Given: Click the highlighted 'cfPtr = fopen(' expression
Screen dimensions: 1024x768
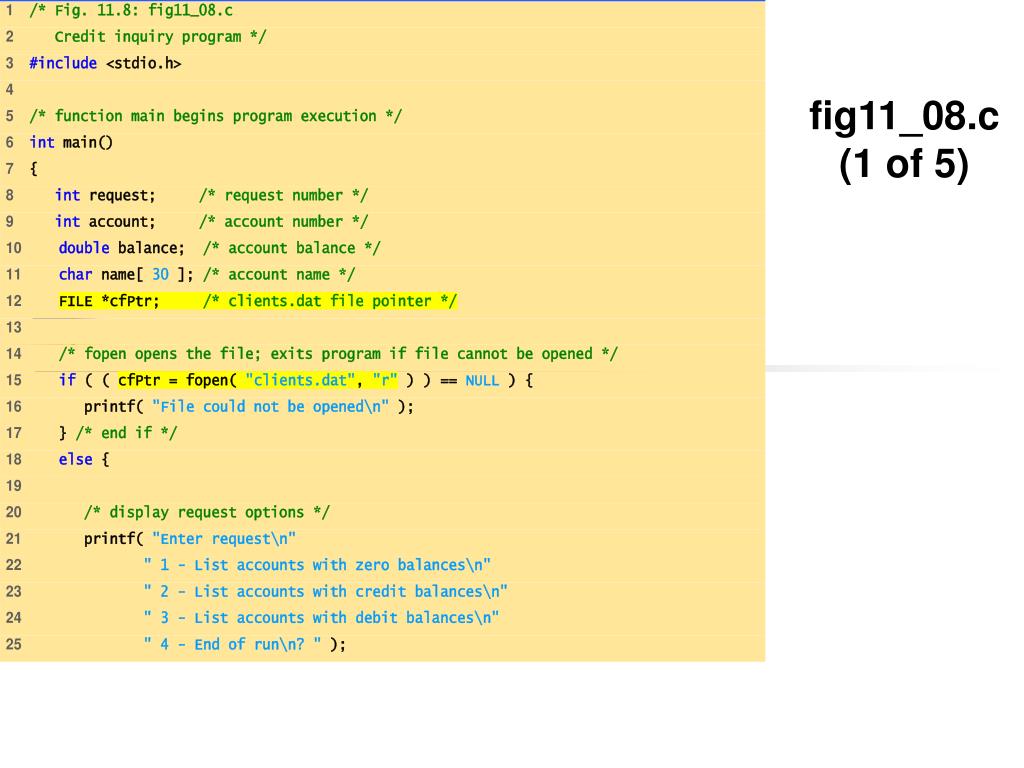Looking at the screenshot, I should click(177, 380).
